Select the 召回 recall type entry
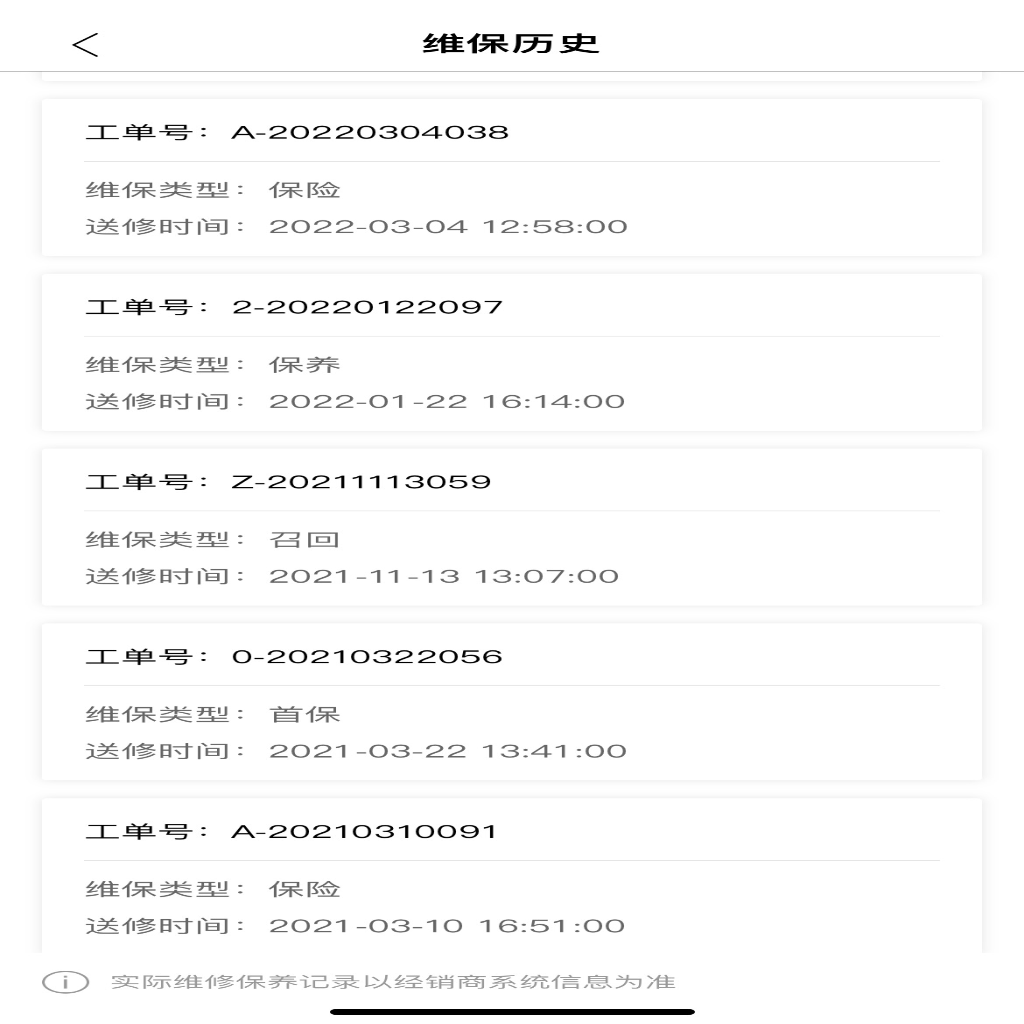This screenshot has width=1024, height=1024. [x=305, y=539]
